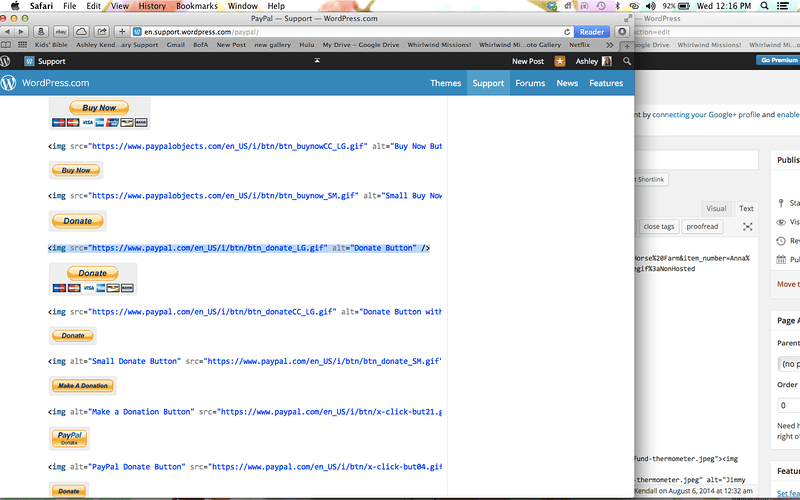The height and width of the screenshot is (500, 800).
Task: Click the add bookmark plus button
Action: 122,32
